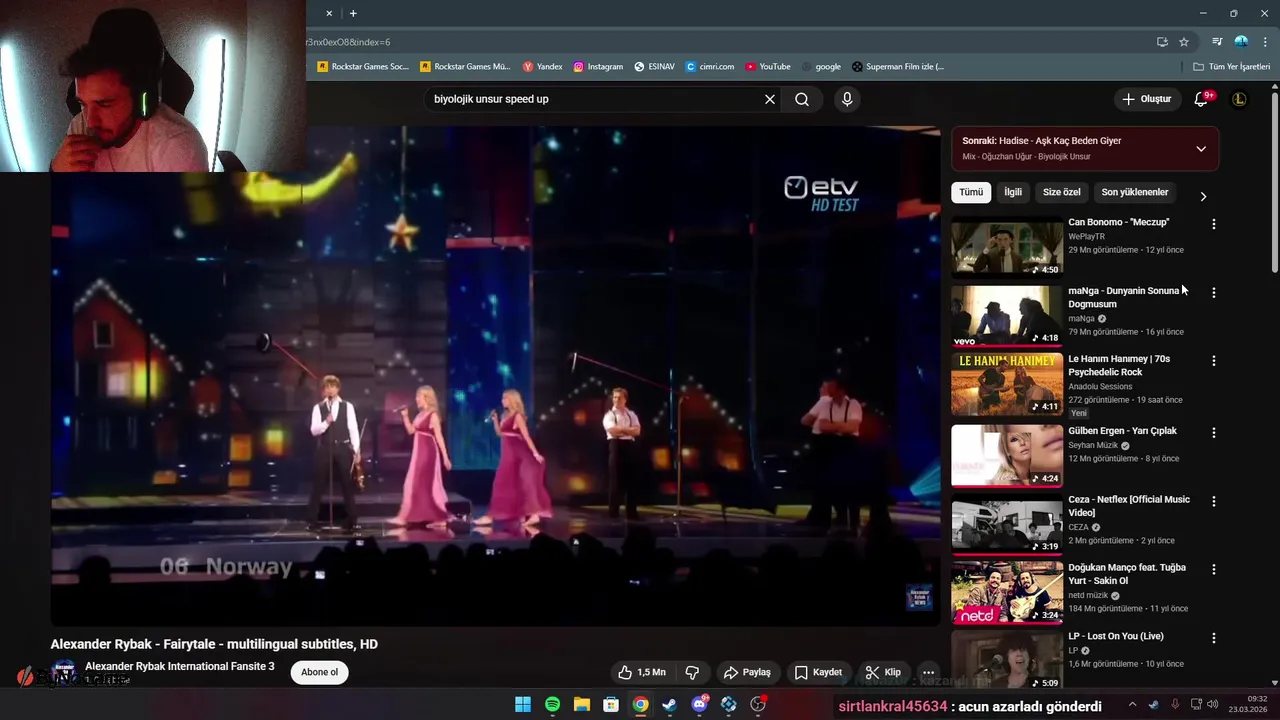Open Chrome three-dot menu

click(x=1265, y=42)
